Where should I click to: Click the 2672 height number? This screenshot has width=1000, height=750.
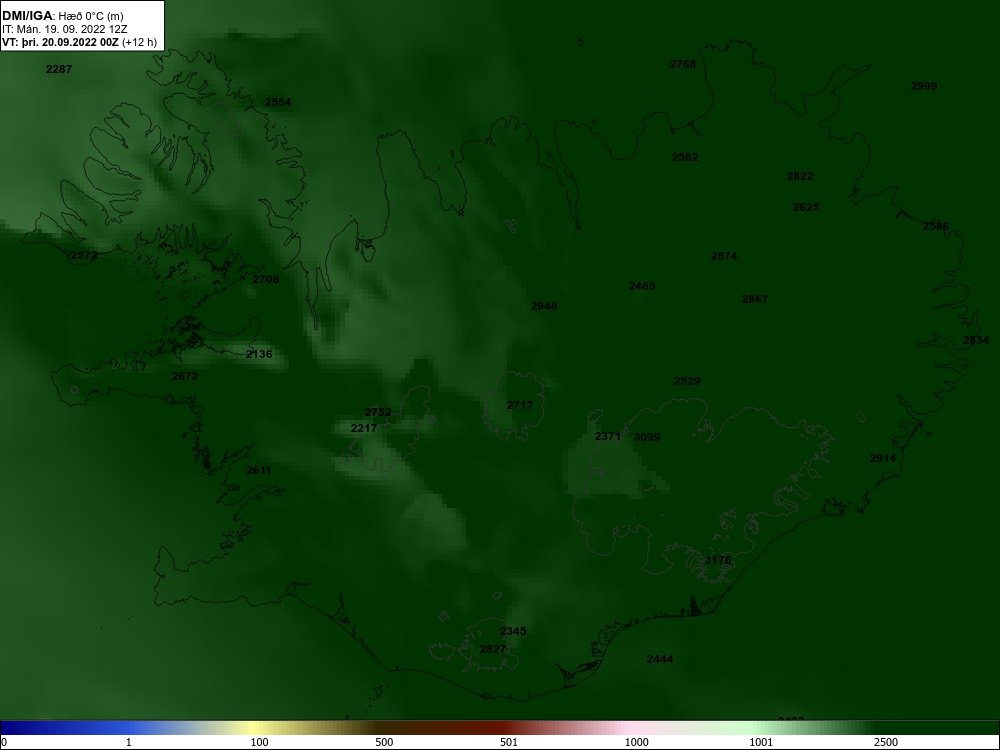click(x=185, y=376)
